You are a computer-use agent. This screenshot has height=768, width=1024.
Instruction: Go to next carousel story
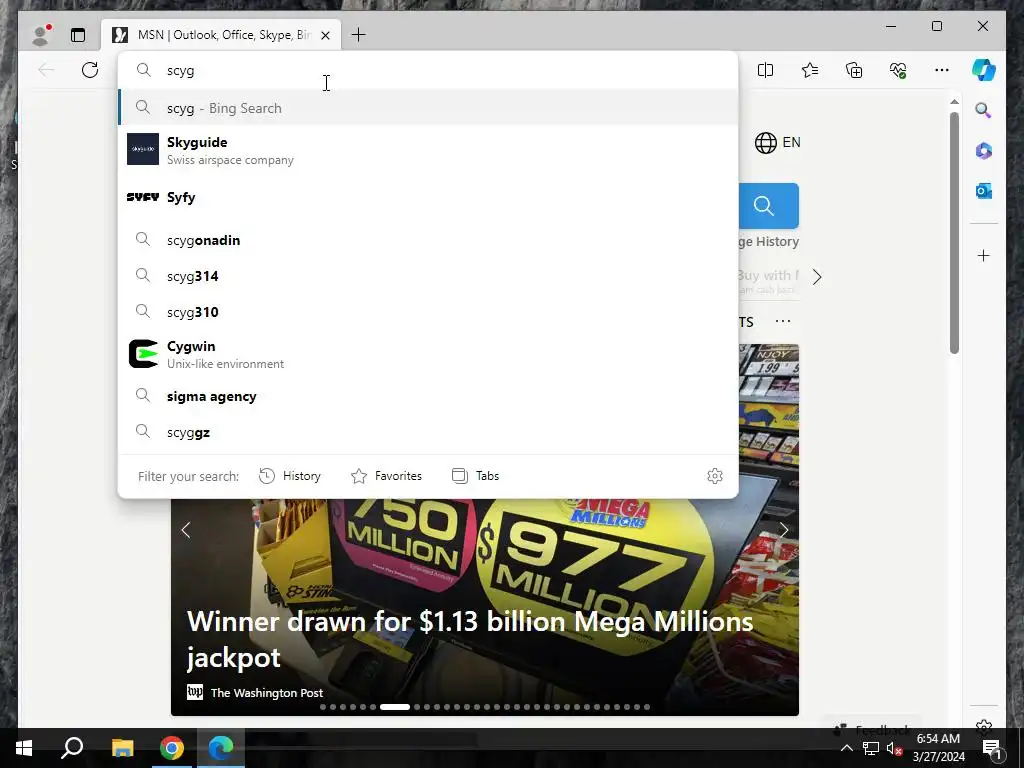click(x=784, y=530)
